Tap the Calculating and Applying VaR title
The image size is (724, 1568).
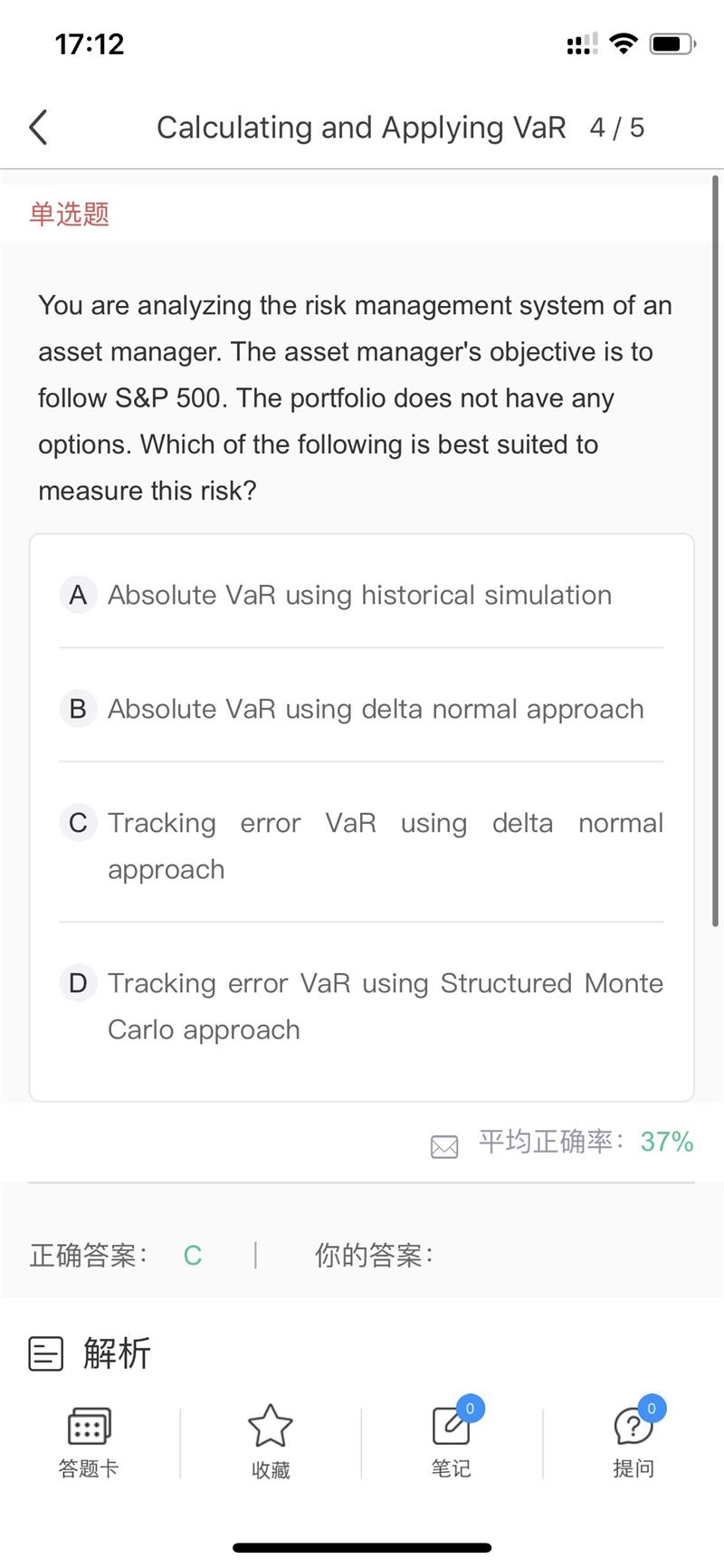coord(361,128)
